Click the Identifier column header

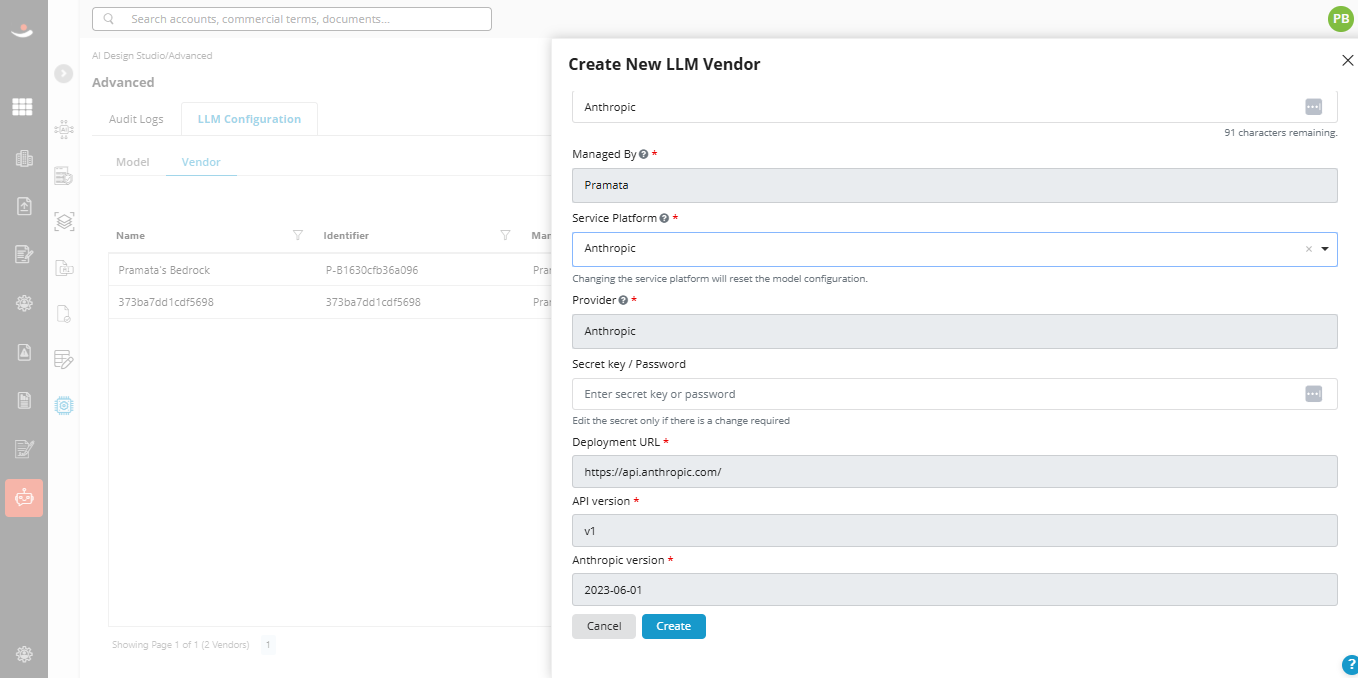click(346, 236)
